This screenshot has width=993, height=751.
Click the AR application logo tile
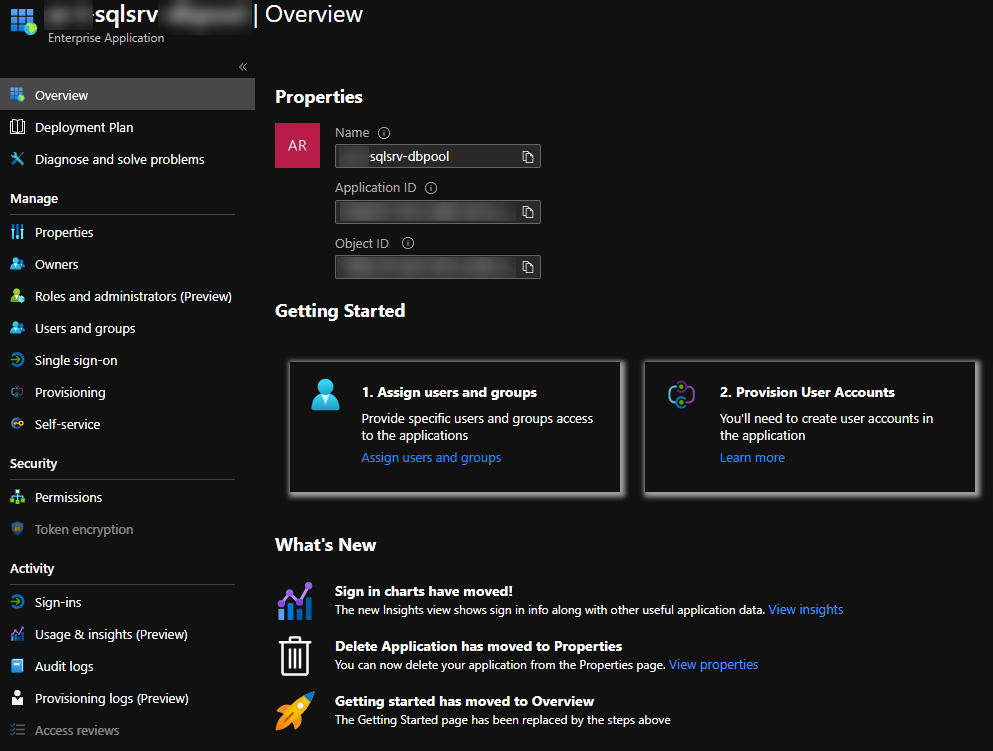[x=297, y=146]
